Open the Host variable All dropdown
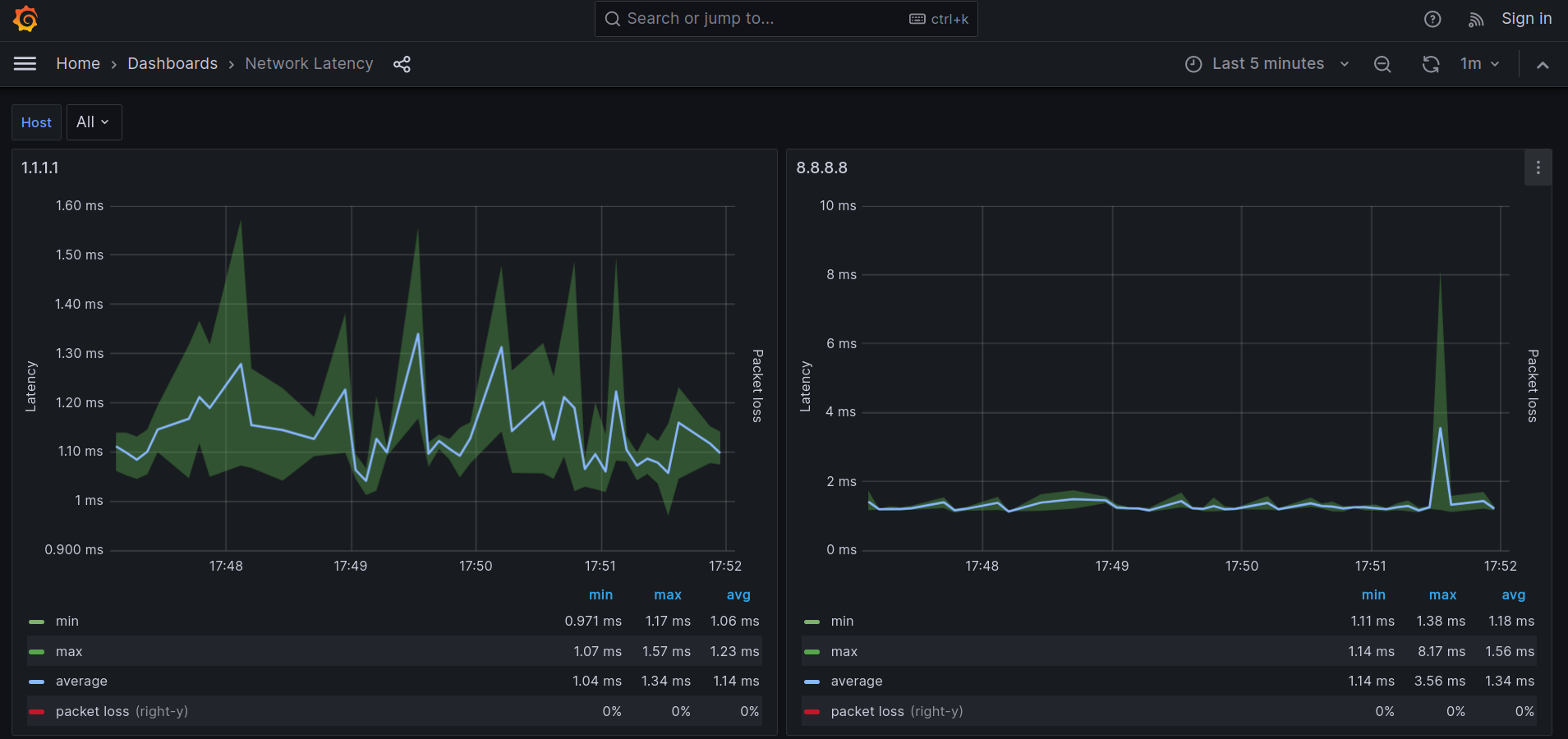This screenshot has width=1568, height=739. point(94,122)
